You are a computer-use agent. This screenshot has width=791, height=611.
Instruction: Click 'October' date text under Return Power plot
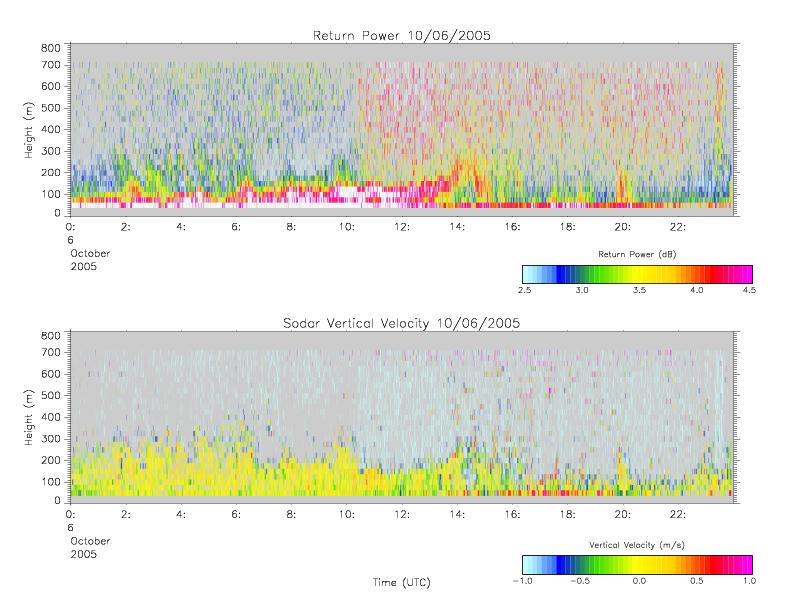tap(90, 253)
